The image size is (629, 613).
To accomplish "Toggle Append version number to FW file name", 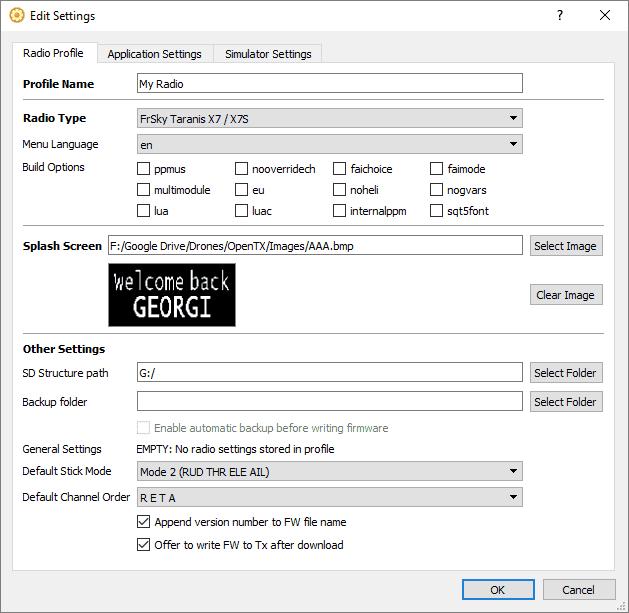I will click(x=143, y=522).
